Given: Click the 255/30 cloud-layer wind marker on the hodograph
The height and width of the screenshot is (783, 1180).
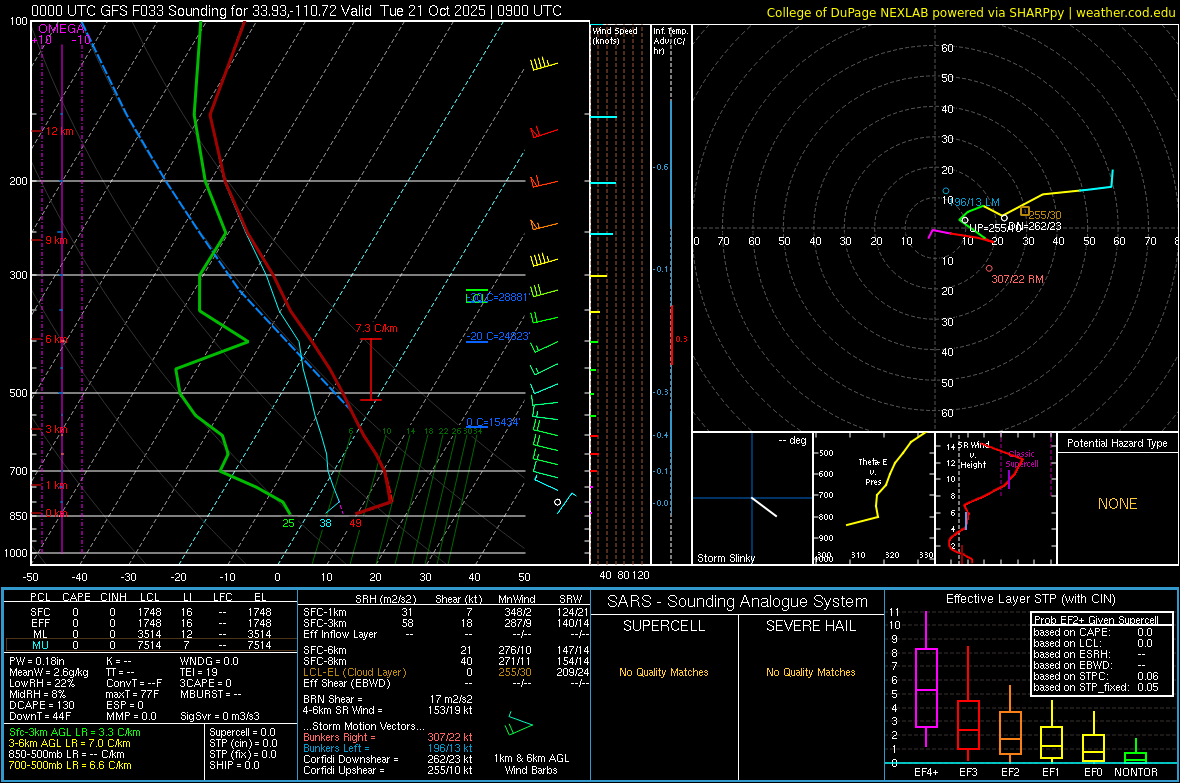Looking at the screenshot, I should tap(1024, 212).
